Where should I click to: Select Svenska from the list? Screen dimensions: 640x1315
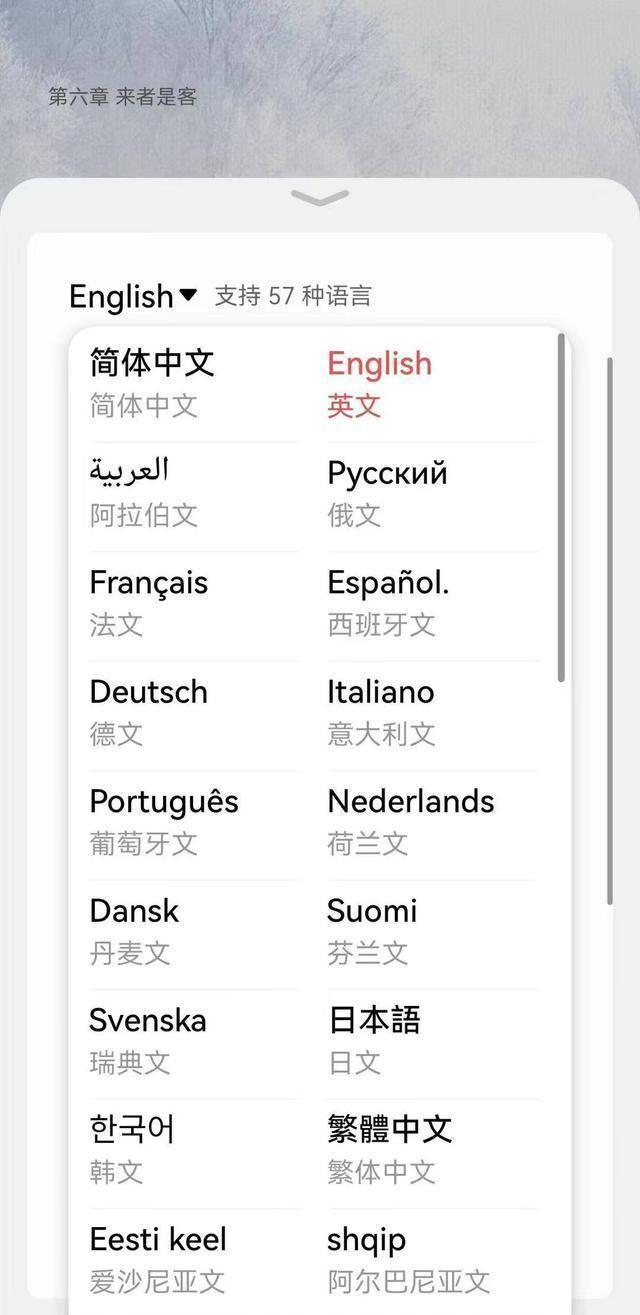pos(147,1040)
